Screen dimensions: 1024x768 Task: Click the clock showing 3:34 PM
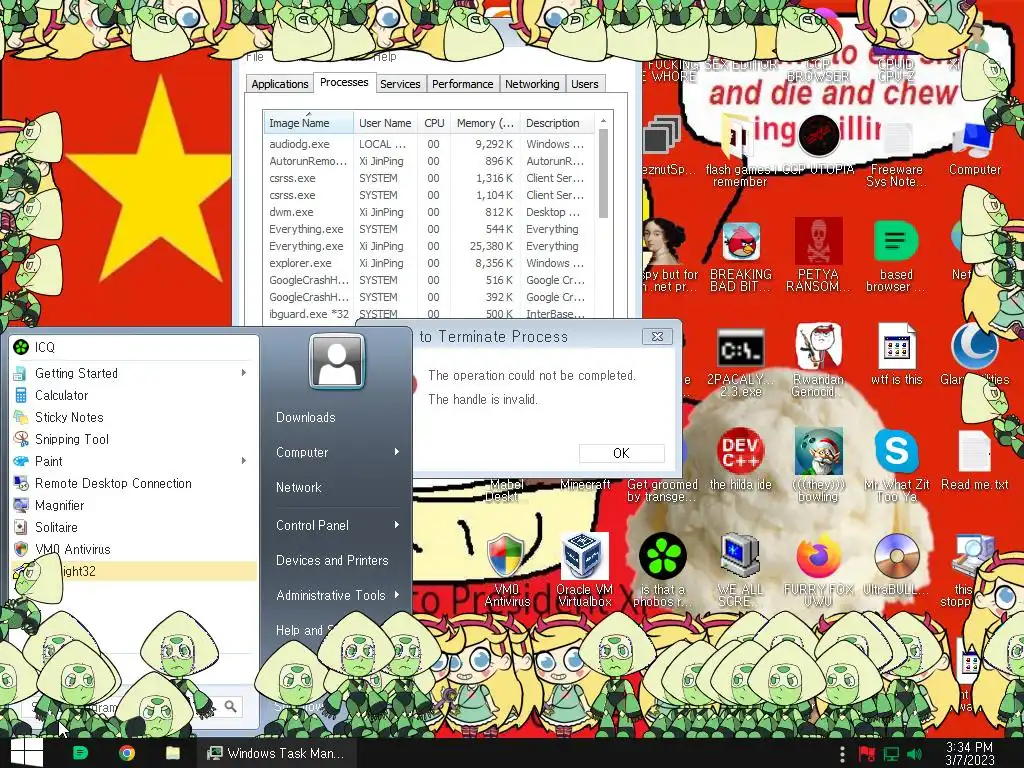[970, 754]
